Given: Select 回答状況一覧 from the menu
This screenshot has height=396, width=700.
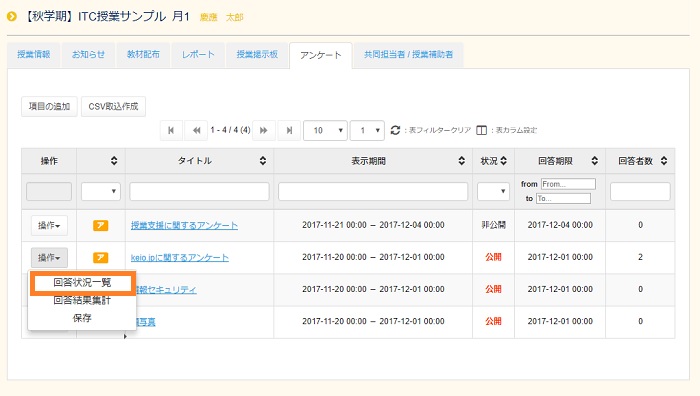Looking at the screenshot, I should (x=82, y=283).
